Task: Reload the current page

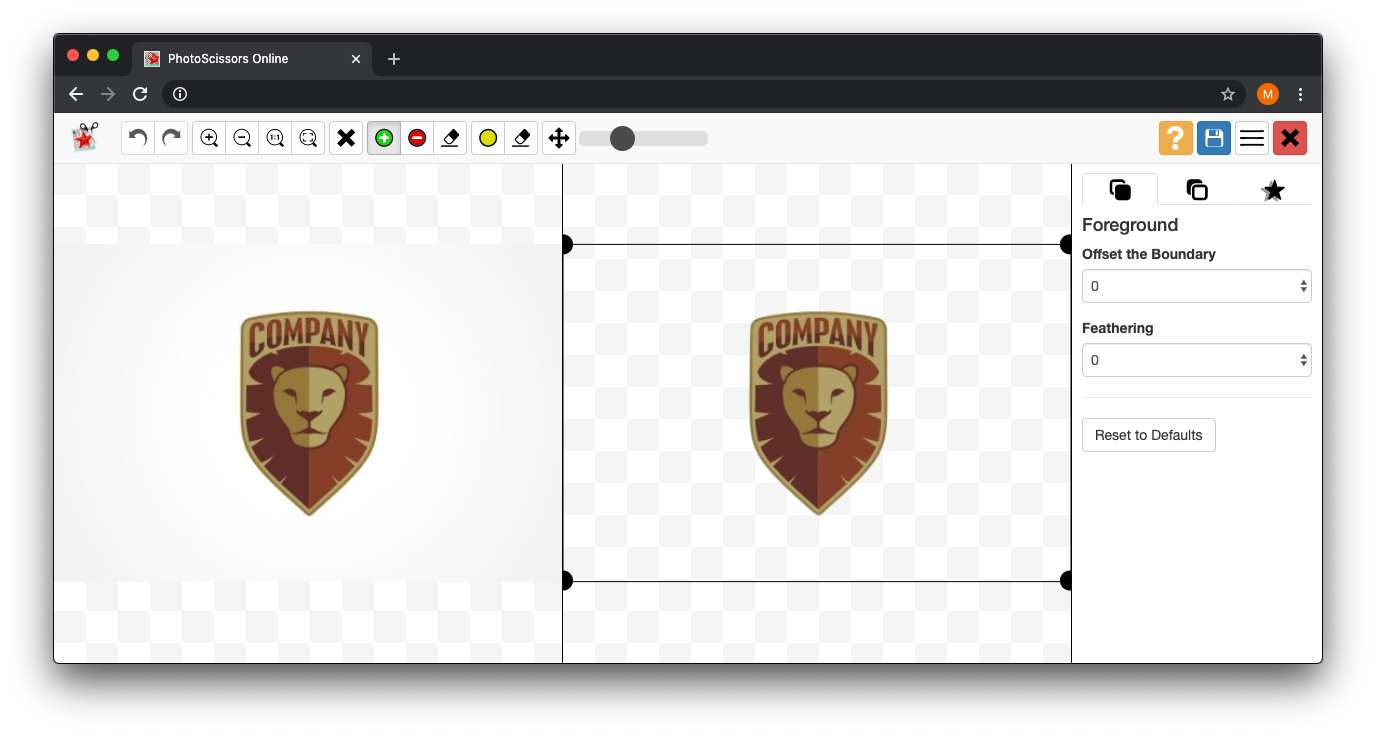Action: tap(140, 94)
